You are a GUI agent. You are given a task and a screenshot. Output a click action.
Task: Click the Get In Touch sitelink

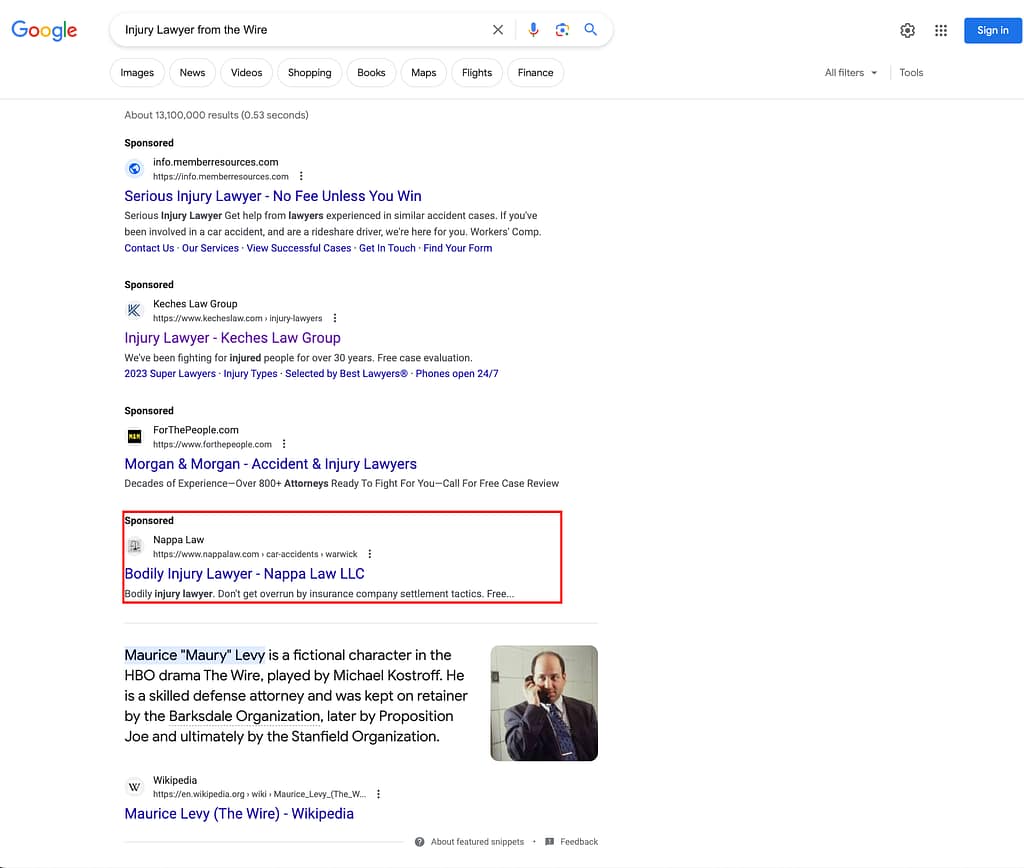[387, 248]
